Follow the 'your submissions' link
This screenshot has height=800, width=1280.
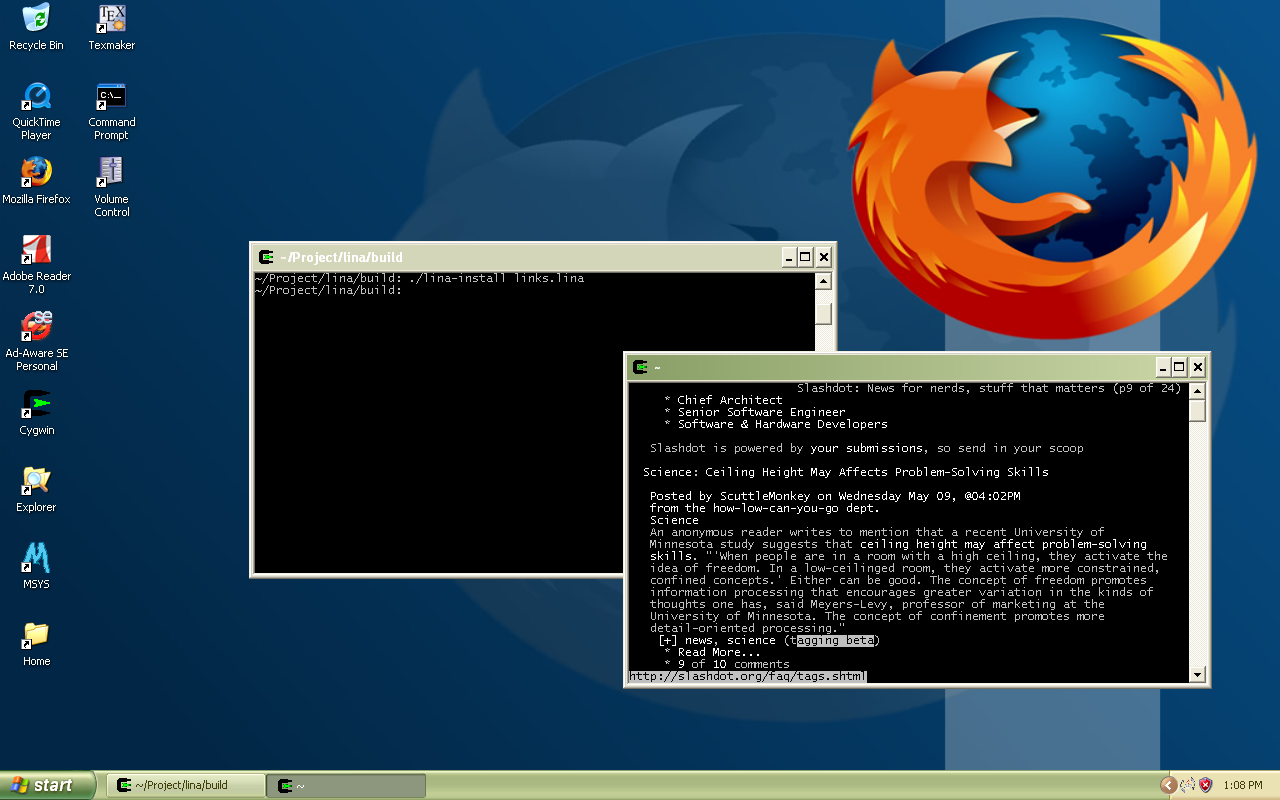868,448
